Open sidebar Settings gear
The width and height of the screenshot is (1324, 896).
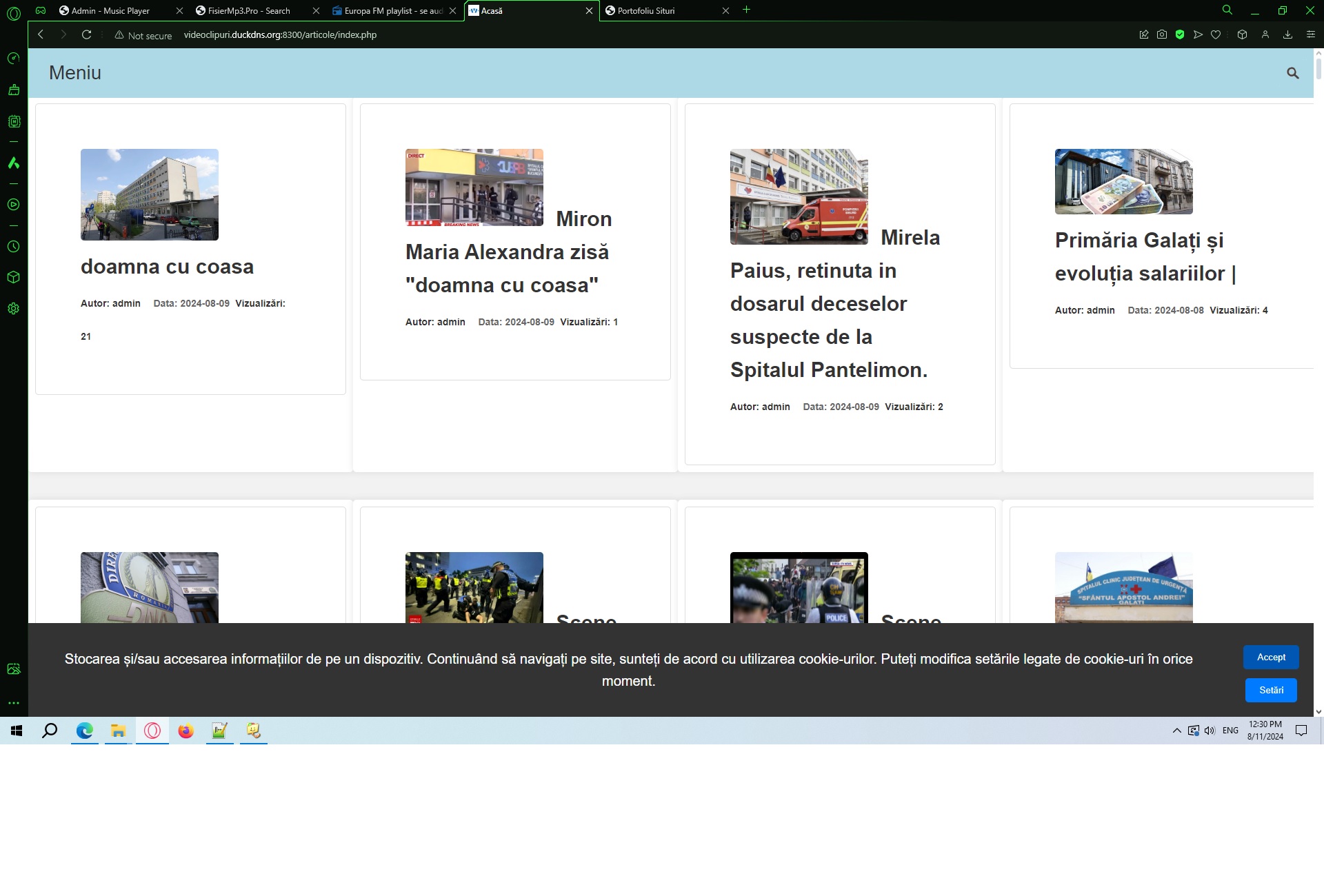[x=14, y=308]
